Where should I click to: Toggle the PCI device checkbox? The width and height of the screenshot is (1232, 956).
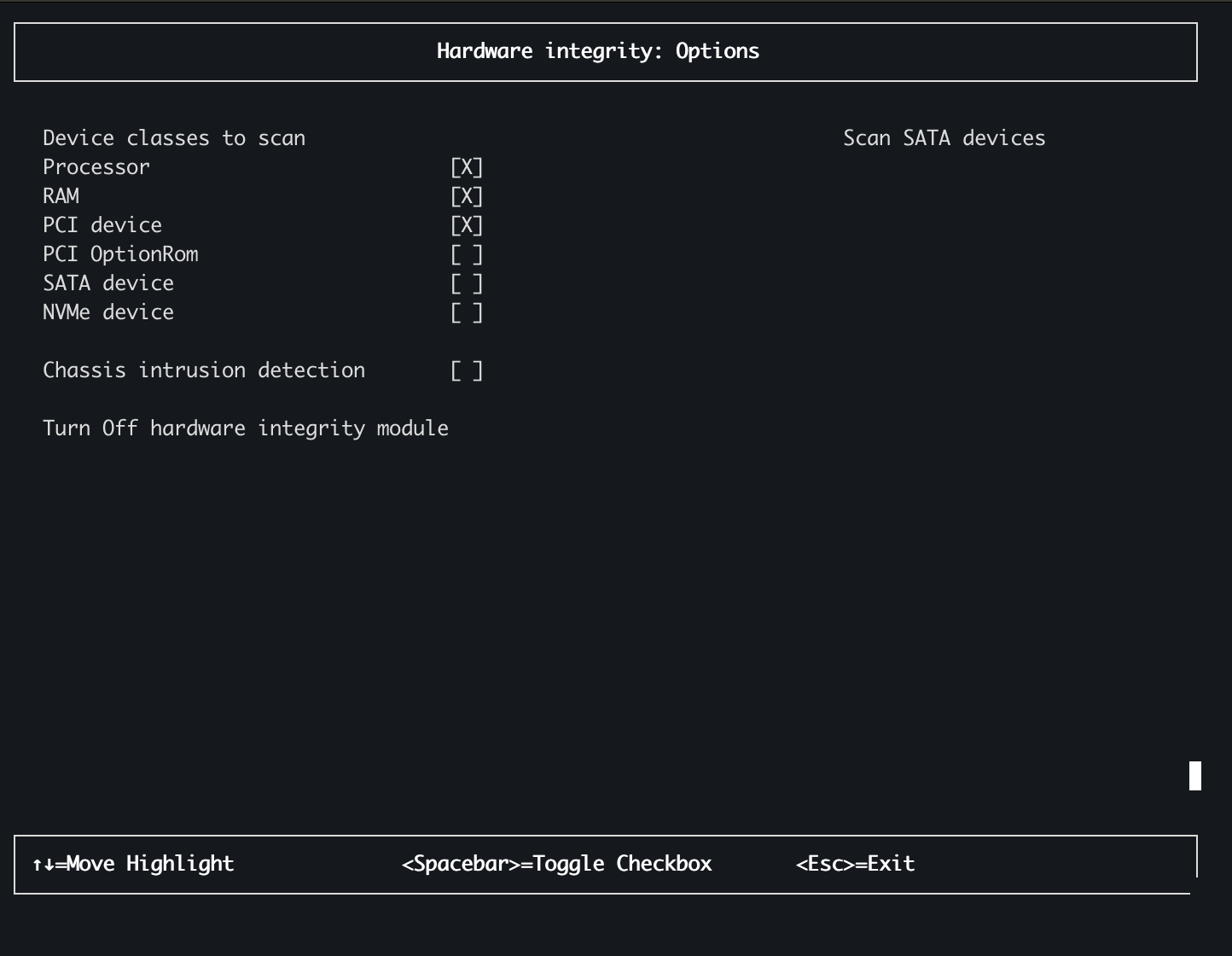467,225
